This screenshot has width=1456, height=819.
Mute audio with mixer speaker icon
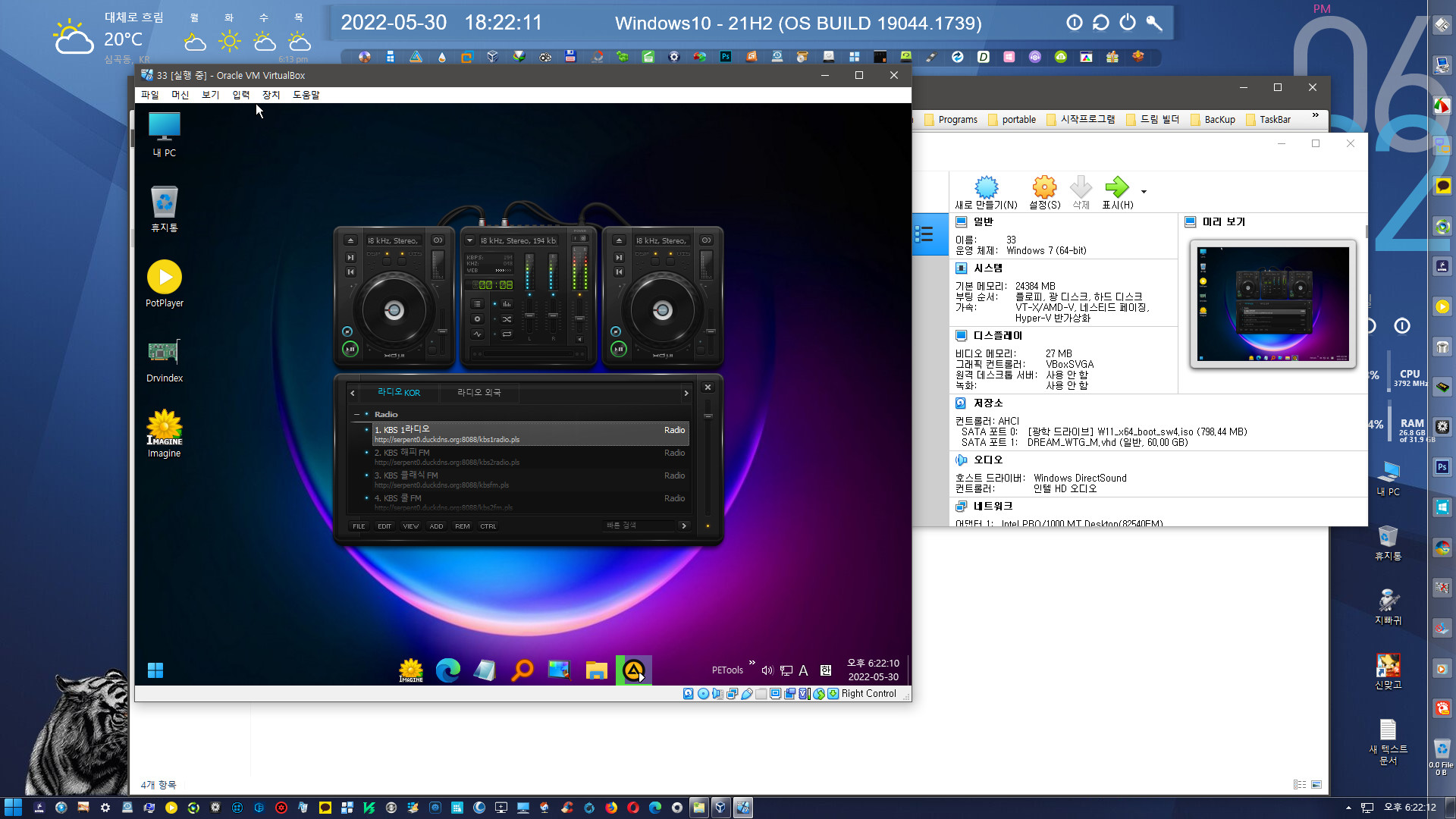[579, 340]
